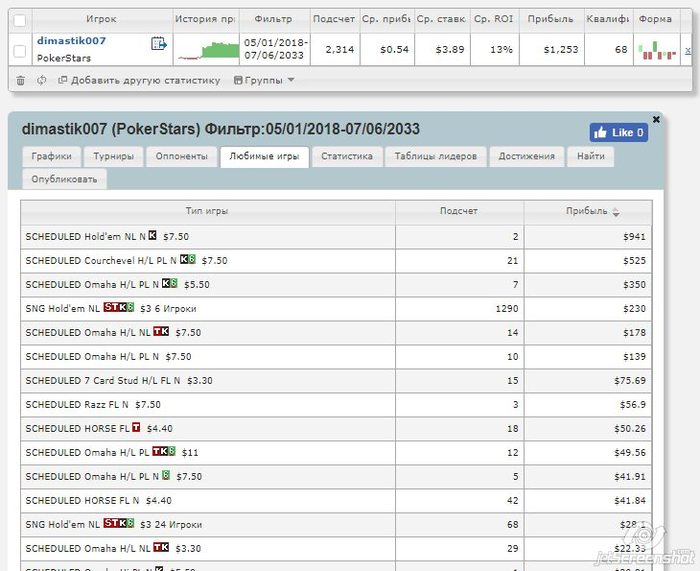Click the K badge in the Hold'em NL $7.50 row
The height and width of the screenshot is (571, 700).
click(x=153, y=235)
